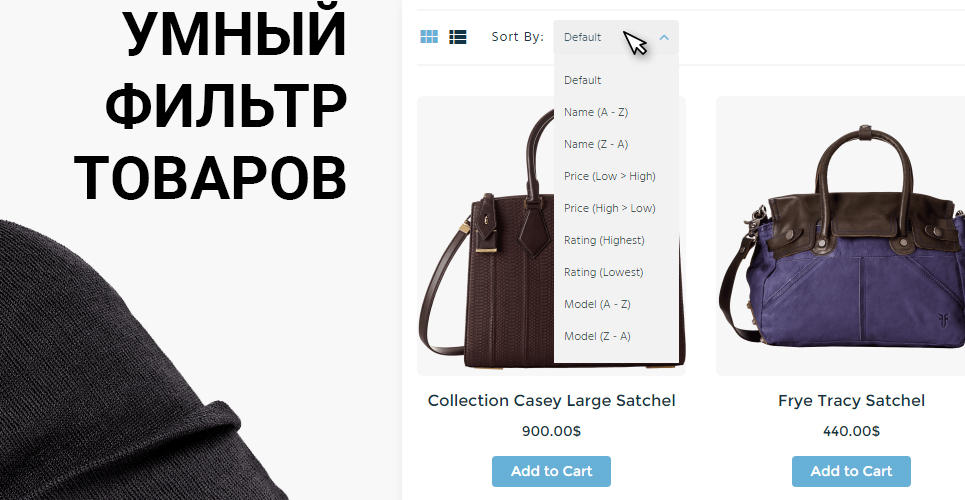965x500 pixels.
Task: Open Frye Tracy Satchel title link
Action: pyautogui.click(x=851, y=401)
